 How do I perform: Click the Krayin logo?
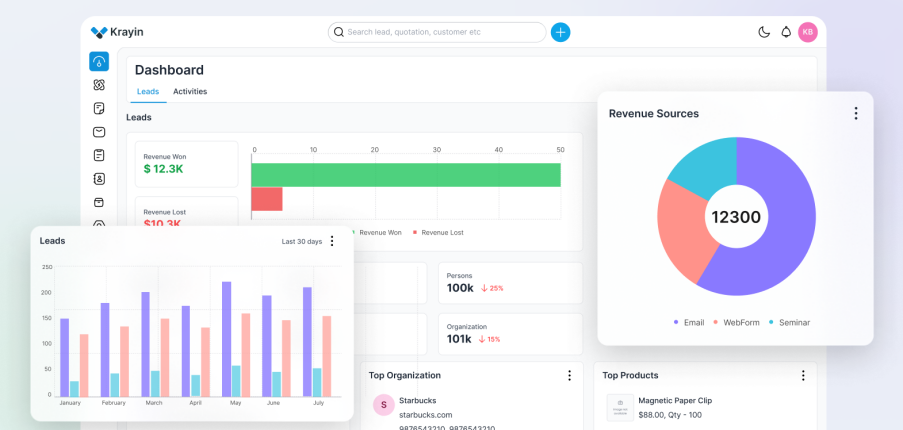(x=117, y=32)
